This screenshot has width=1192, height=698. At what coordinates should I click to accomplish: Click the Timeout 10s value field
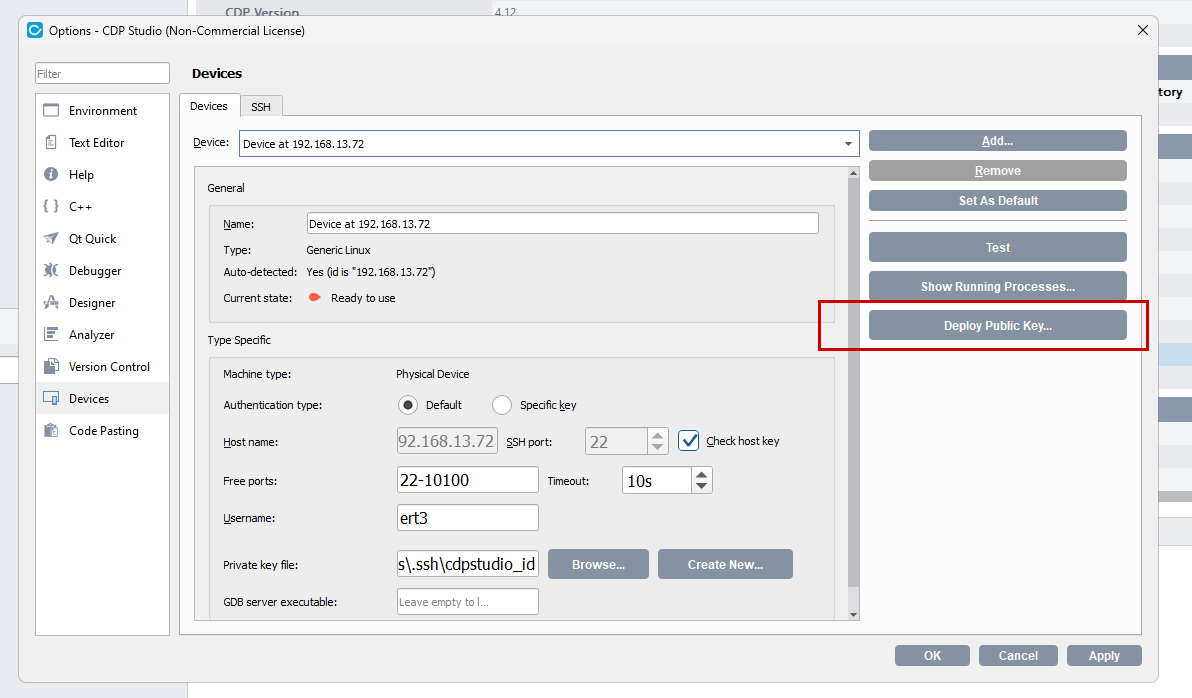click(657, 481)
